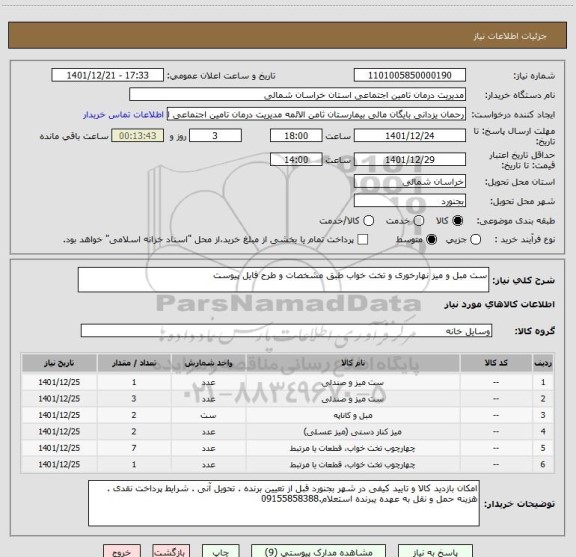Click column header کد کالا
Screen dimensions: 576x557
coord(496,363)
